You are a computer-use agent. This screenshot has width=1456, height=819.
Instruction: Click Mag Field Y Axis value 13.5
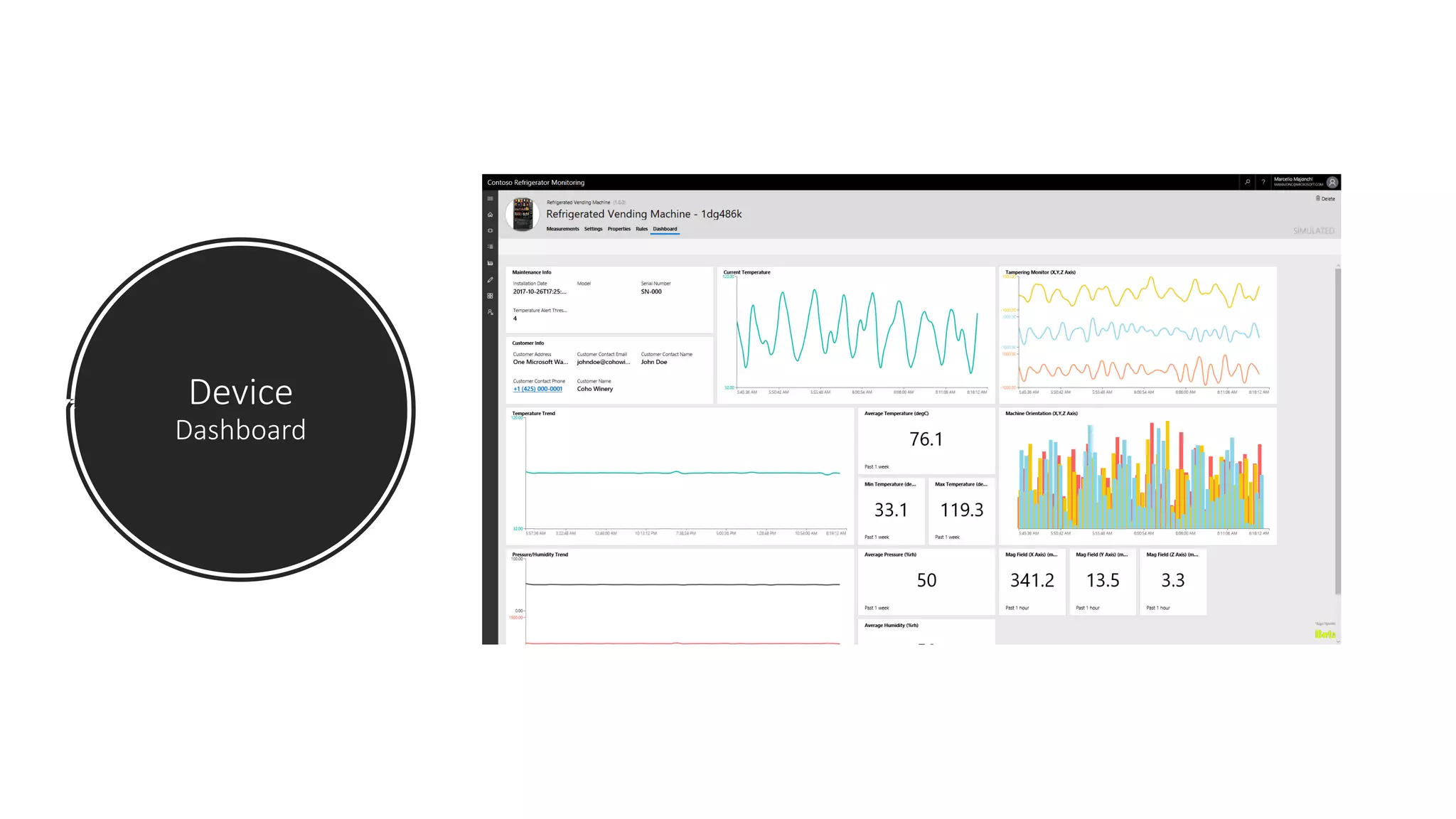pyautogui.click(x=1103, y=580)
